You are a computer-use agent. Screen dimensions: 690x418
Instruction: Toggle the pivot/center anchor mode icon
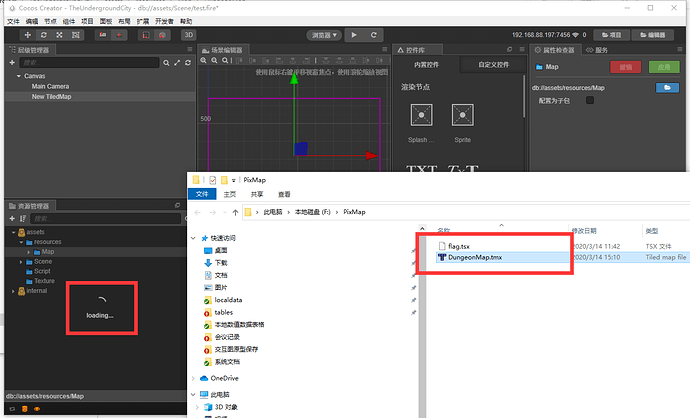click(103, 35)
